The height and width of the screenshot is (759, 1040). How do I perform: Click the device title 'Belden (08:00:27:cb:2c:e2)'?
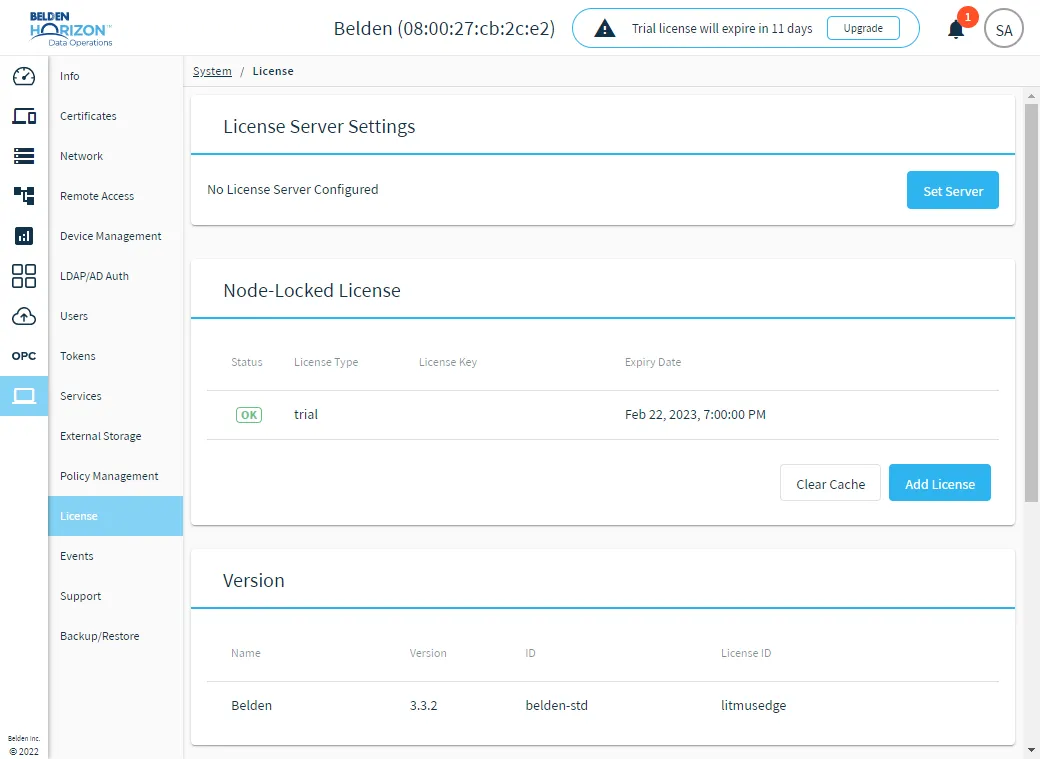pyautogui.click(x=444, y=29)
